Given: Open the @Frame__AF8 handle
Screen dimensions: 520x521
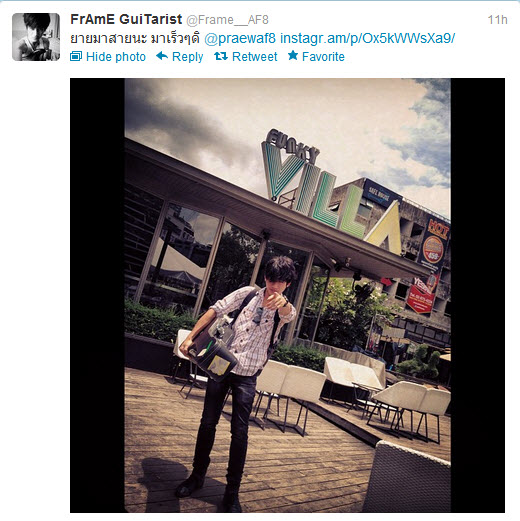Looking at the screenshot, I should (227, 20).
